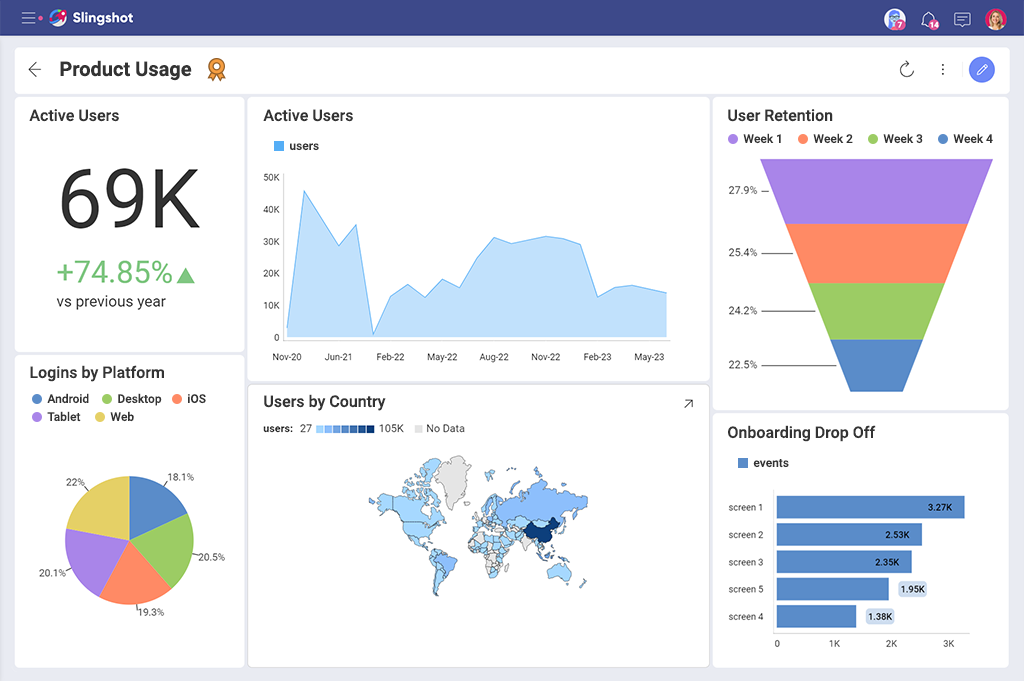Click the edit pencil button
Image resolution: width=1024 pixels, height=681 pixels.
point(981,69)
